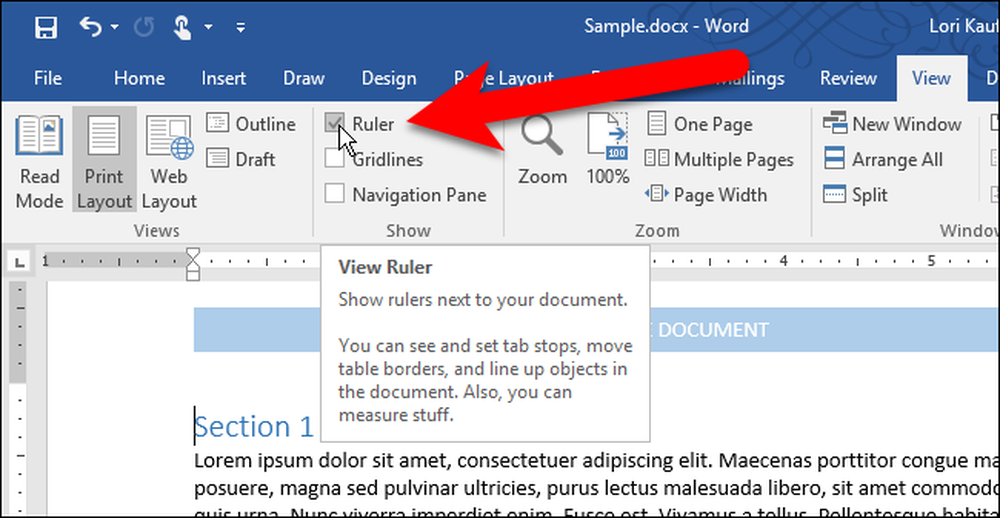Open a New Window
The image size is (1000, 518).
[892, 124]
